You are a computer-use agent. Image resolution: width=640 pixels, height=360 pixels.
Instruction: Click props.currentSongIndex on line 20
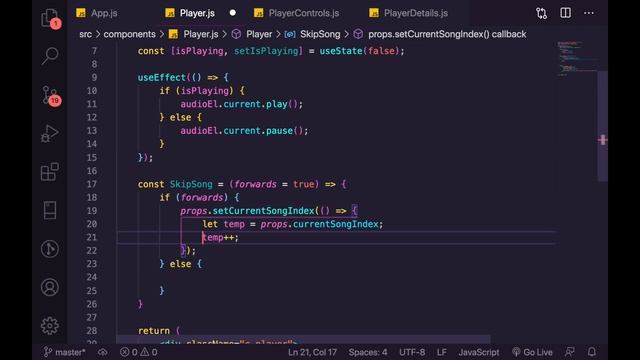pos(319,224)
